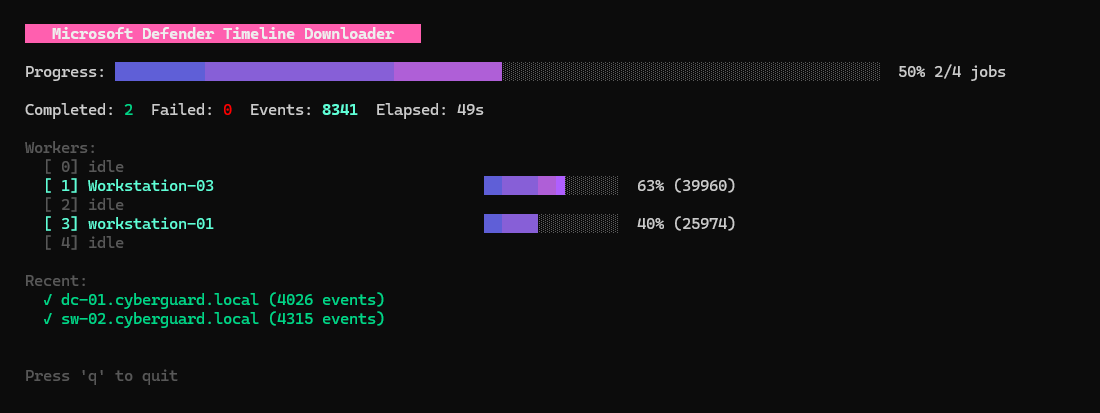Screen dimensions: 1100x413
Task: Click the Completed count value
Action: [x=128, y=110]
